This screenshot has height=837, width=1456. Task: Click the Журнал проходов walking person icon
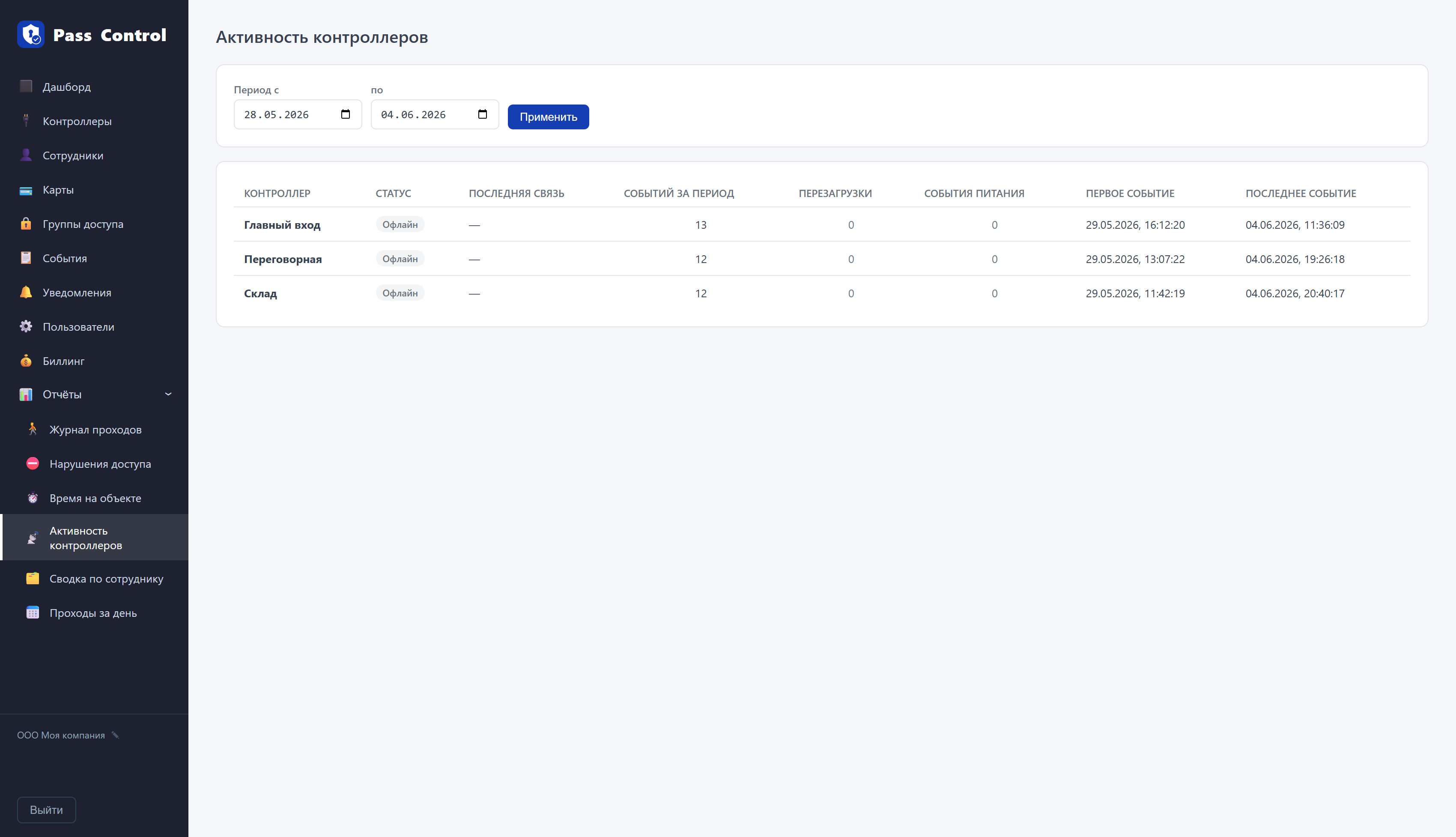(33, 429)
